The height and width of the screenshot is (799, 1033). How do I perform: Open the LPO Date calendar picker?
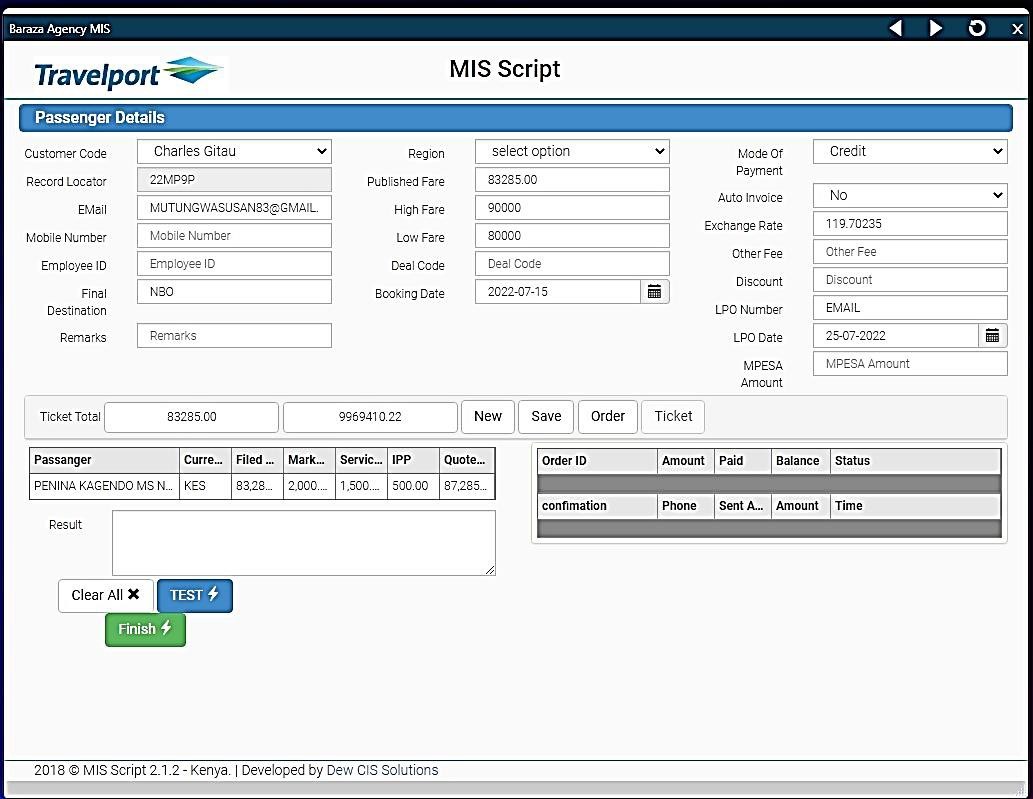point(992,336)
